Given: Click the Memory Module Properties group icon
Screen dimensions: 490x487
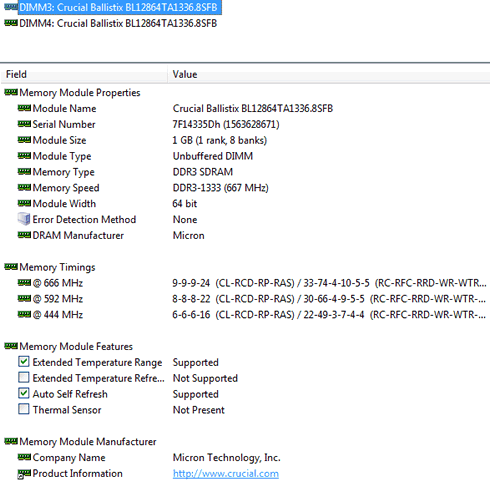Looking at the screenshot, I should pos(11,92).
